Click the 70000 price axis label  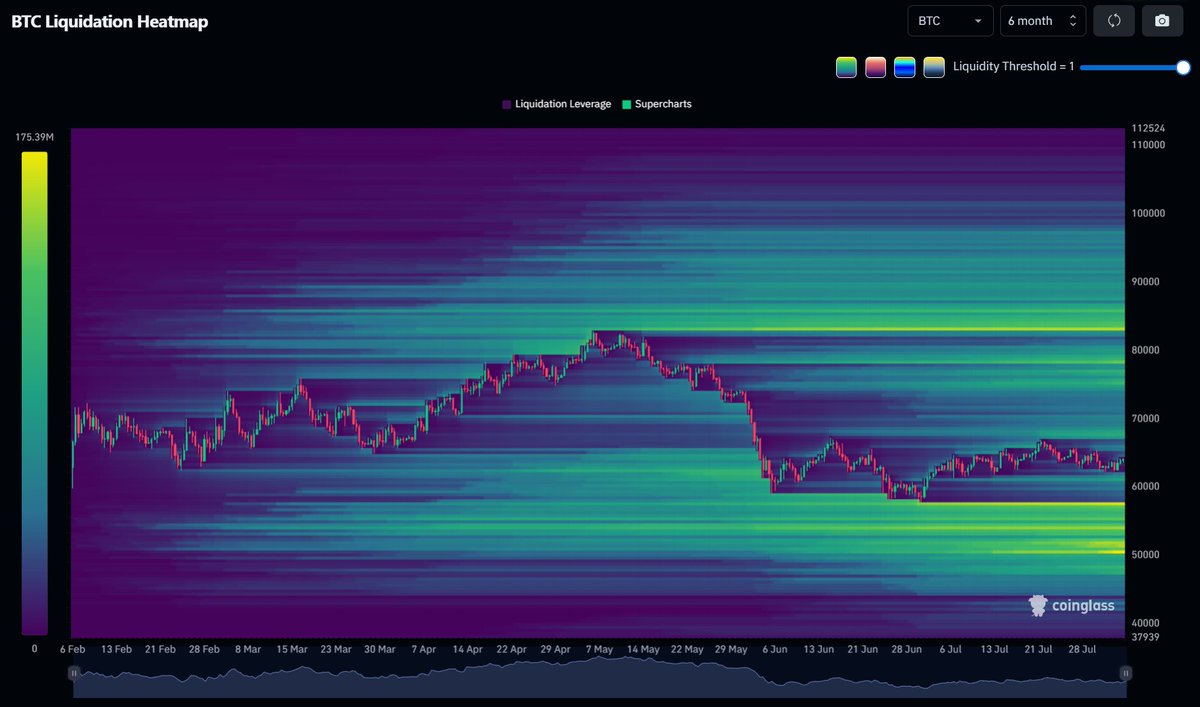pos(1146,418)
